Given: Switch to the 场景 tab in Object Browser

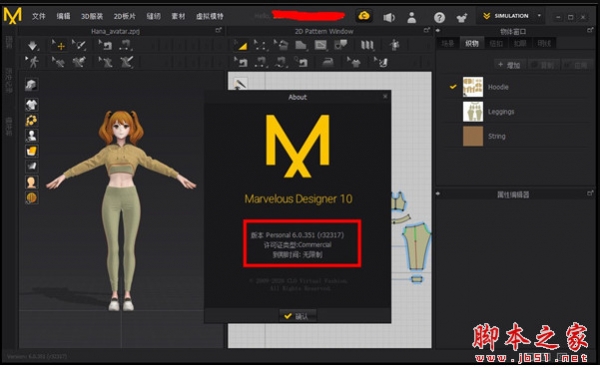Looking at the screenshot, I should pos(448,43).
